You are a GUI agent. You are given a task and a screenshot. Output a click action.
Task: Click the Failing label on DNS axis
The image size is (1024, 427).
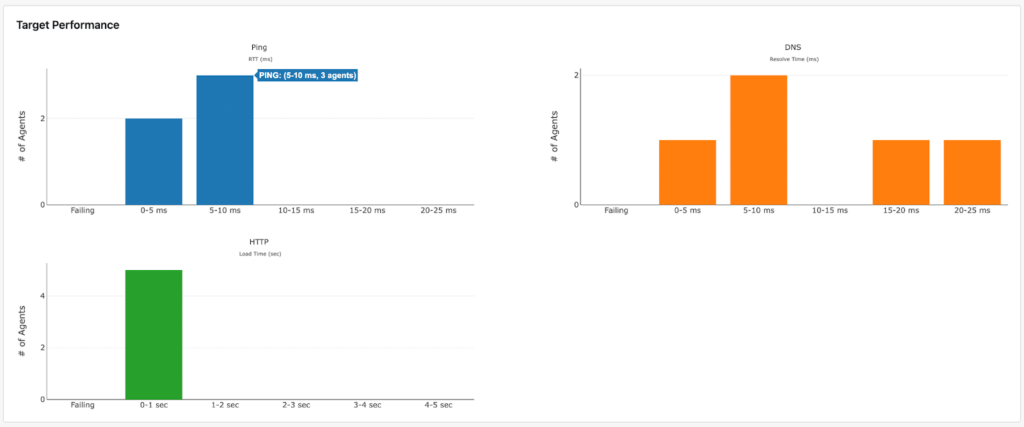tap(616, 211)
